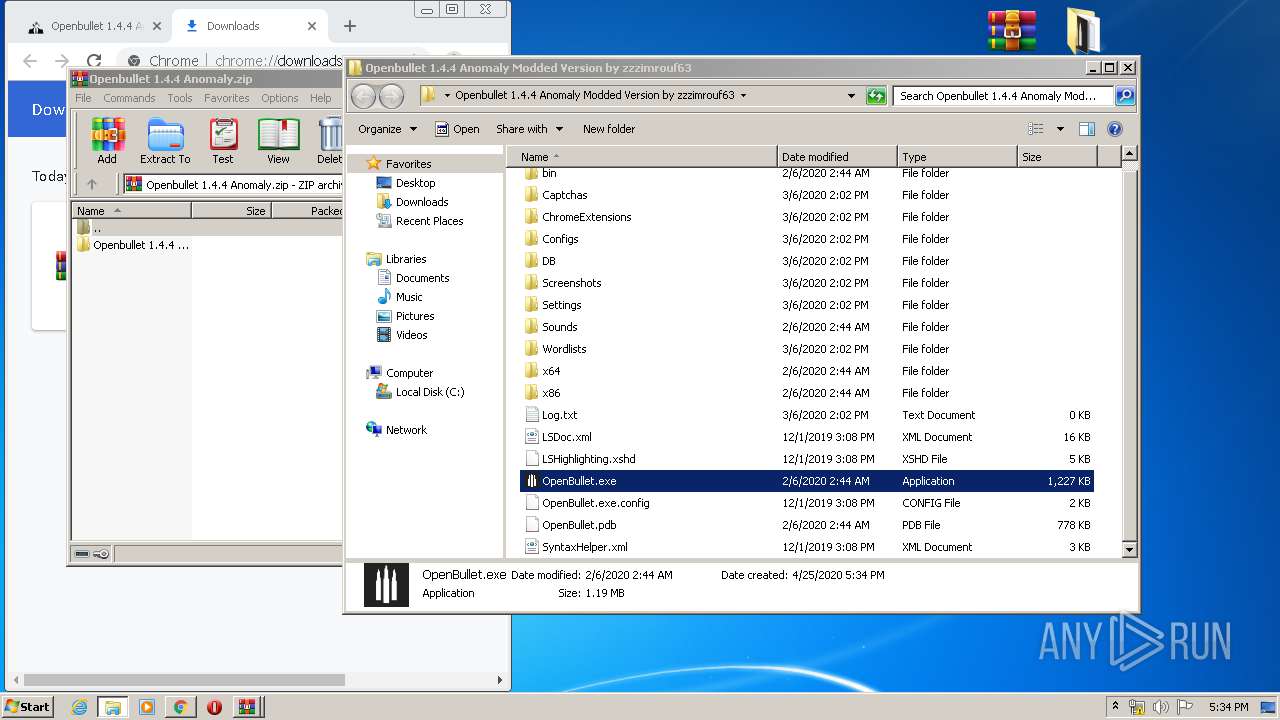Open WinRAR Tools menu
The height and width of the screenshot is (720, 1280).
(180, 98)
